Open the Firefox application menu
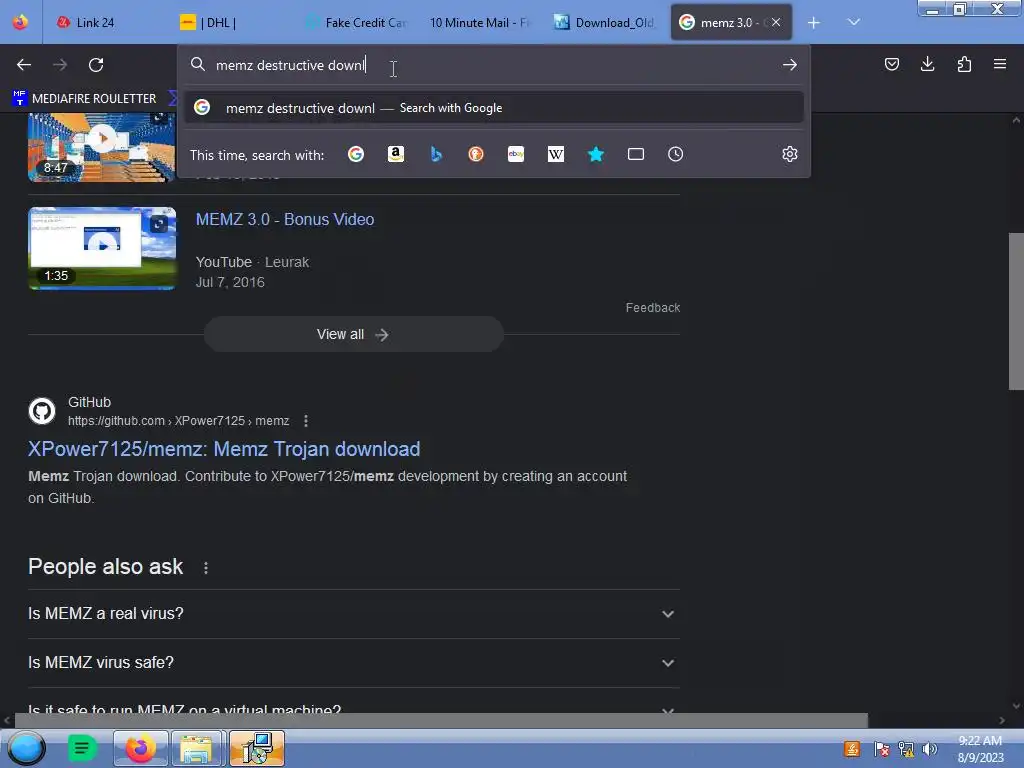1024x768 pixels. (x=999, y=64)
